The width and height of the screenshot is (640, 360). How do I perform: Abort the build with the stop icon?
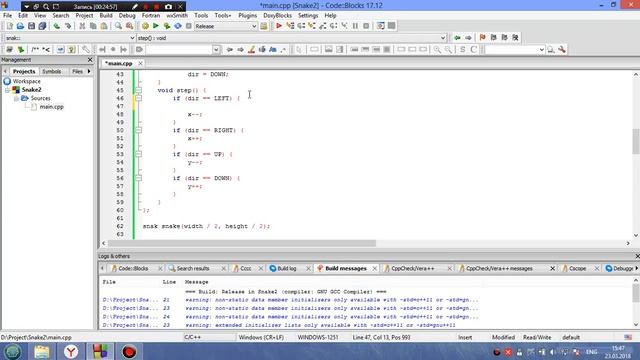[189, 26]
